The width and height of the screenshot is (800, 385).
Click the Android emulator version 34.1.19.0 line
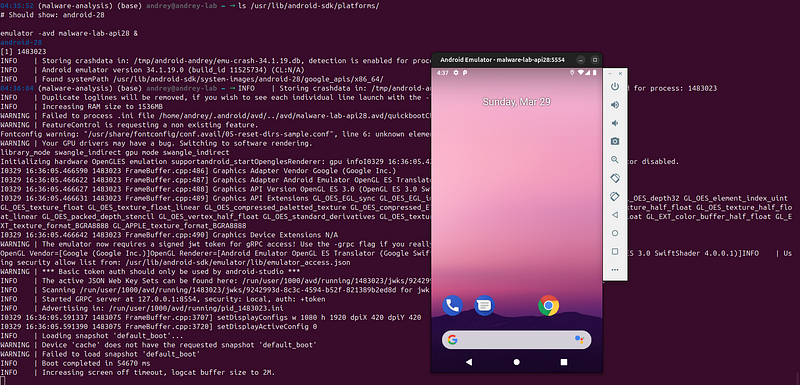(x=152, y=70)
